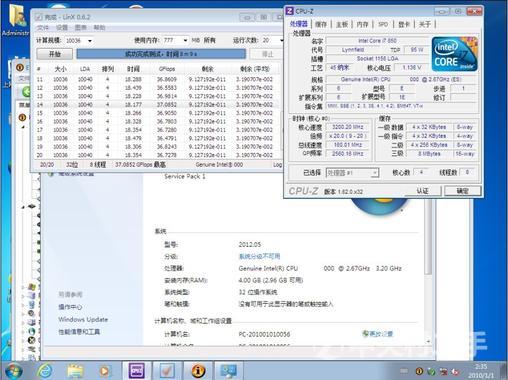The height and width of the screenshot is (380, 508).
Task: Click the CPU-Z title bar icon
Action: pyautogui.click(x=290, y=11)
